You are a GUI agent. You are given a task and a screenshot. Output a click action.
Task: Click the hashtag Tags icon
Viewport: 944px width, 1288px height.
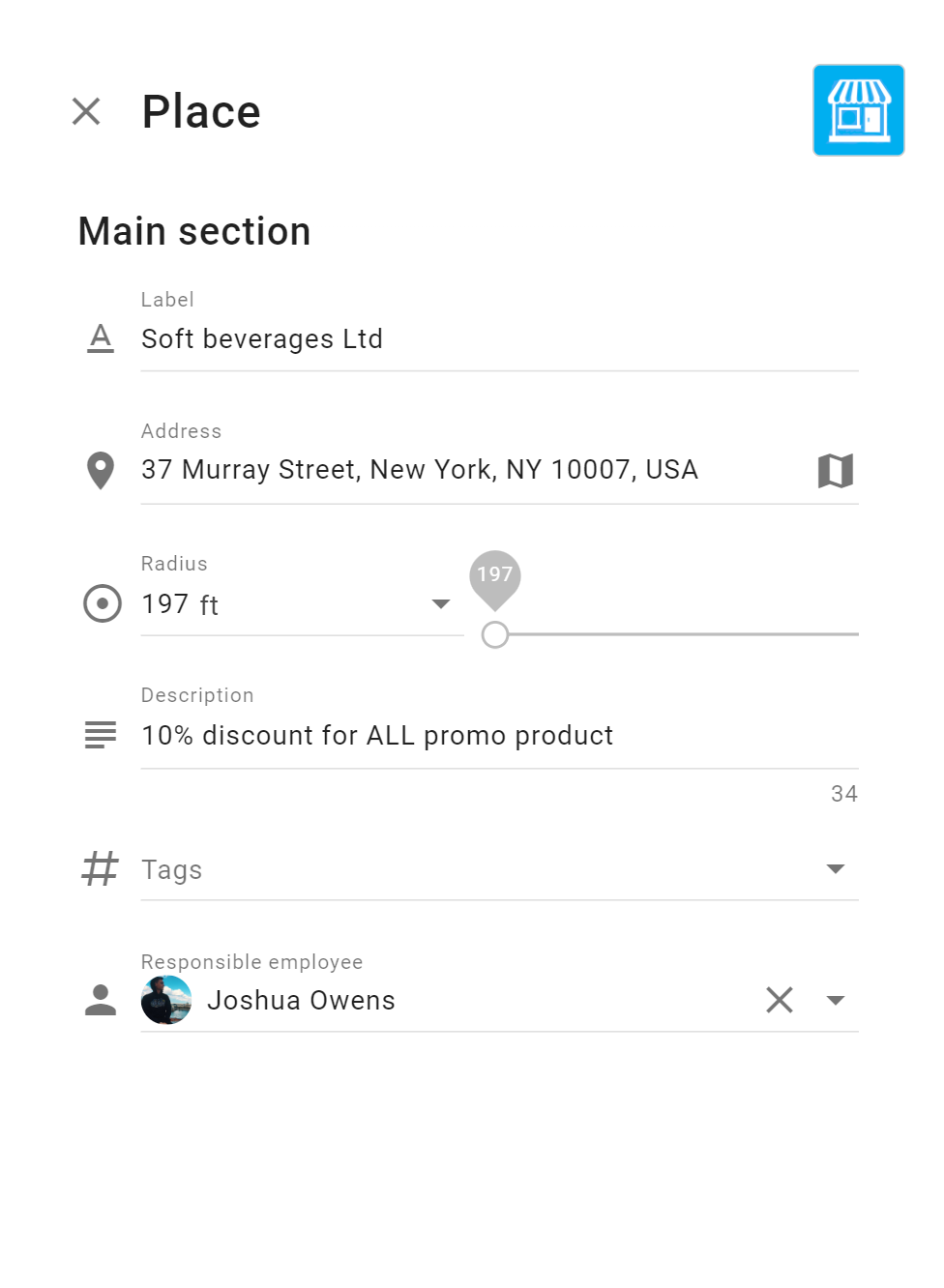pos(100,868)
